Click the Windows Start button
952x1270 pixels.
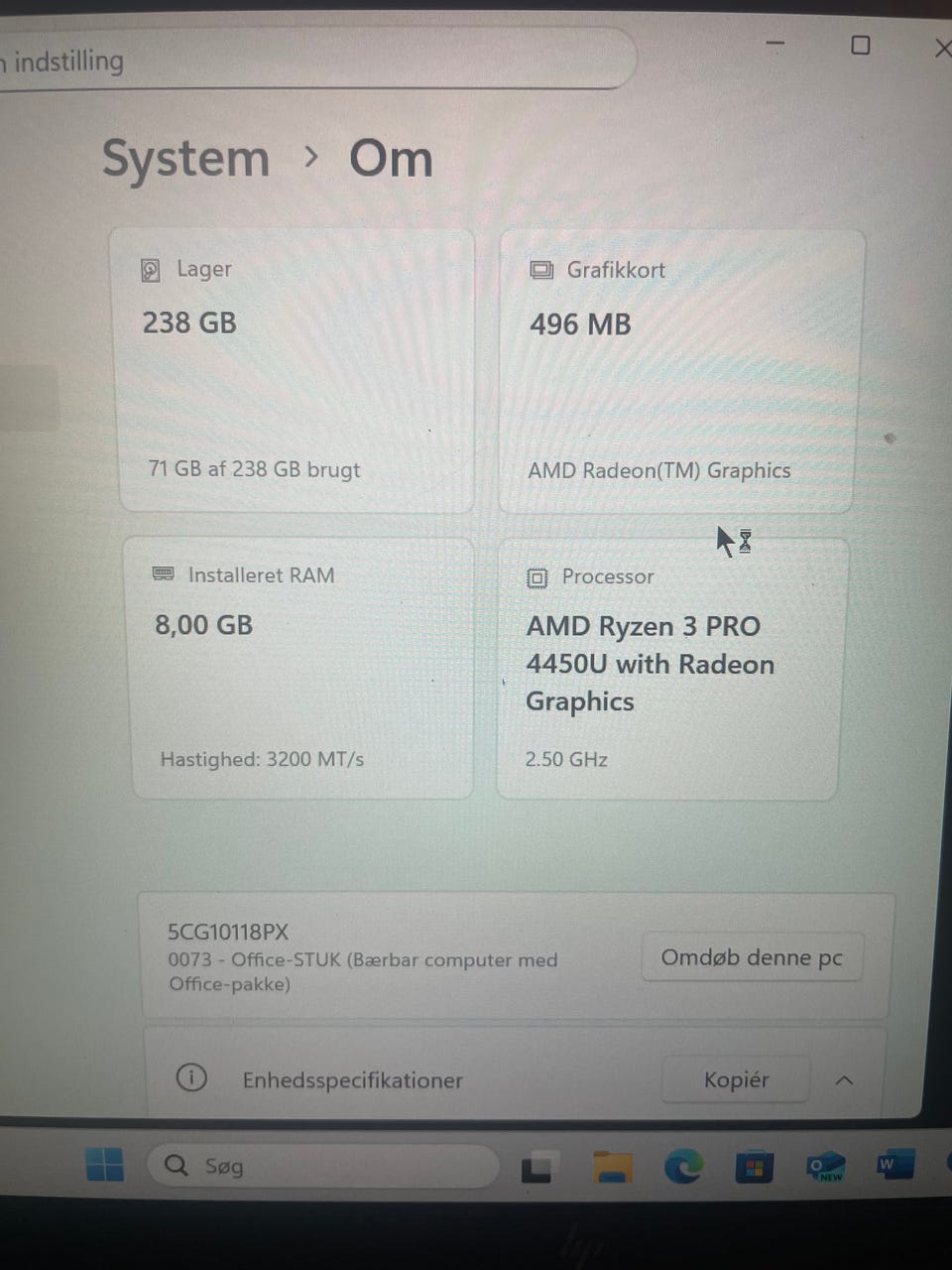pyautogui.click(x=104, y=1165)
